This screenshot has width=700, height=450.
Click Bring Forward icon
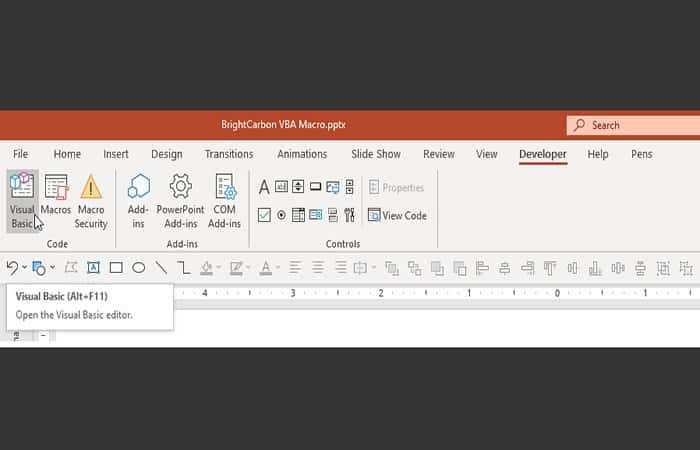pyautogui.click(x=437, y=268)
